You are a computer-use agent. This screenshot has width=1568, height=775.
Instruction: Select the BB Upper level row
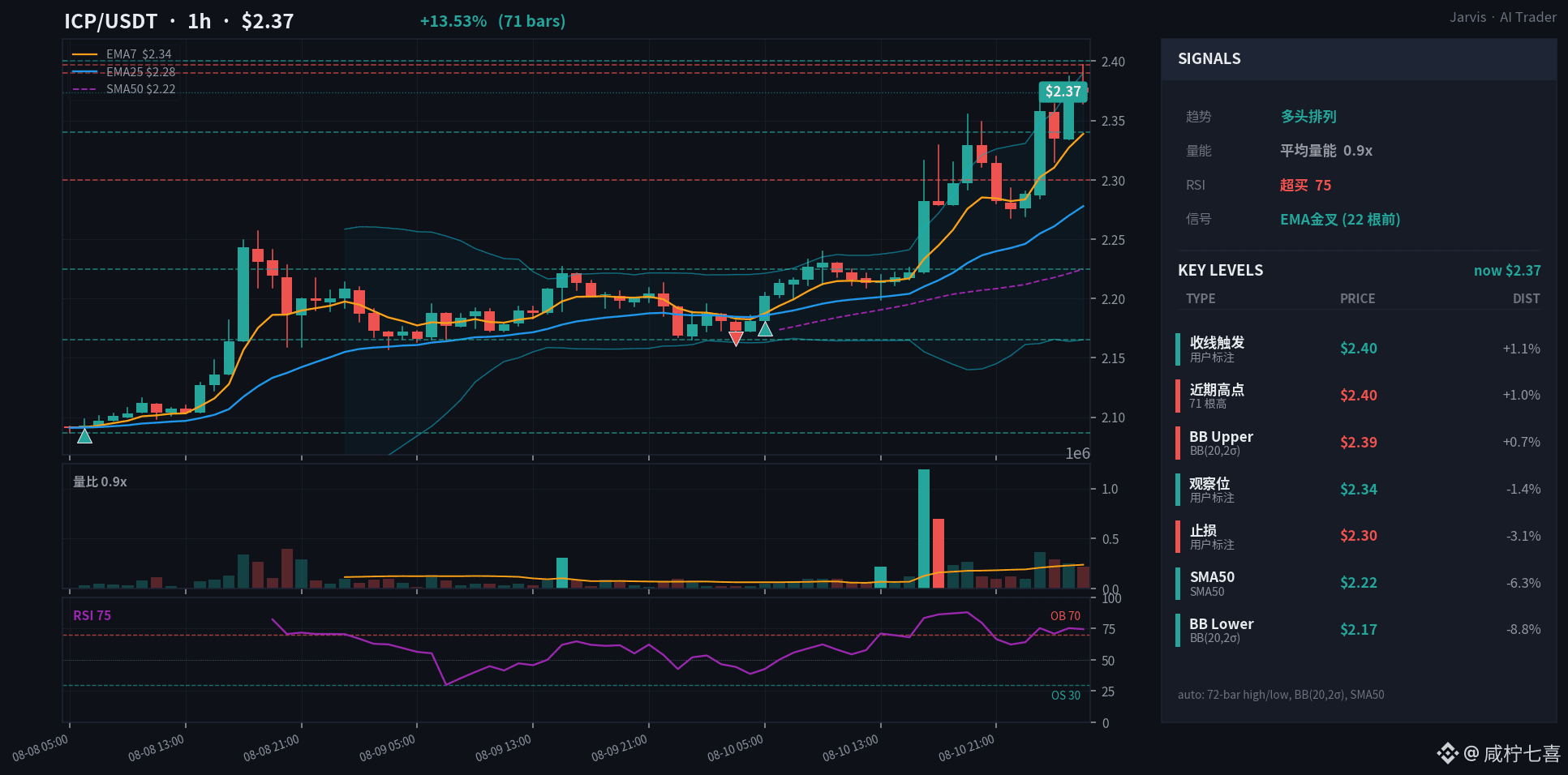click(x=1359, y=443)
